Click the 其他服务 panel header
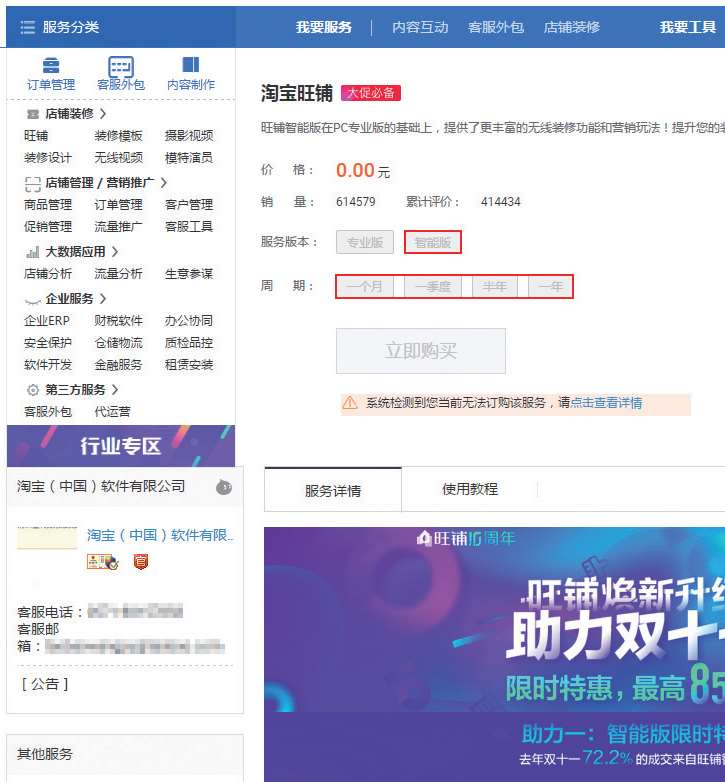The height and width of the screenshot is (782, 725). pos(125,754)
